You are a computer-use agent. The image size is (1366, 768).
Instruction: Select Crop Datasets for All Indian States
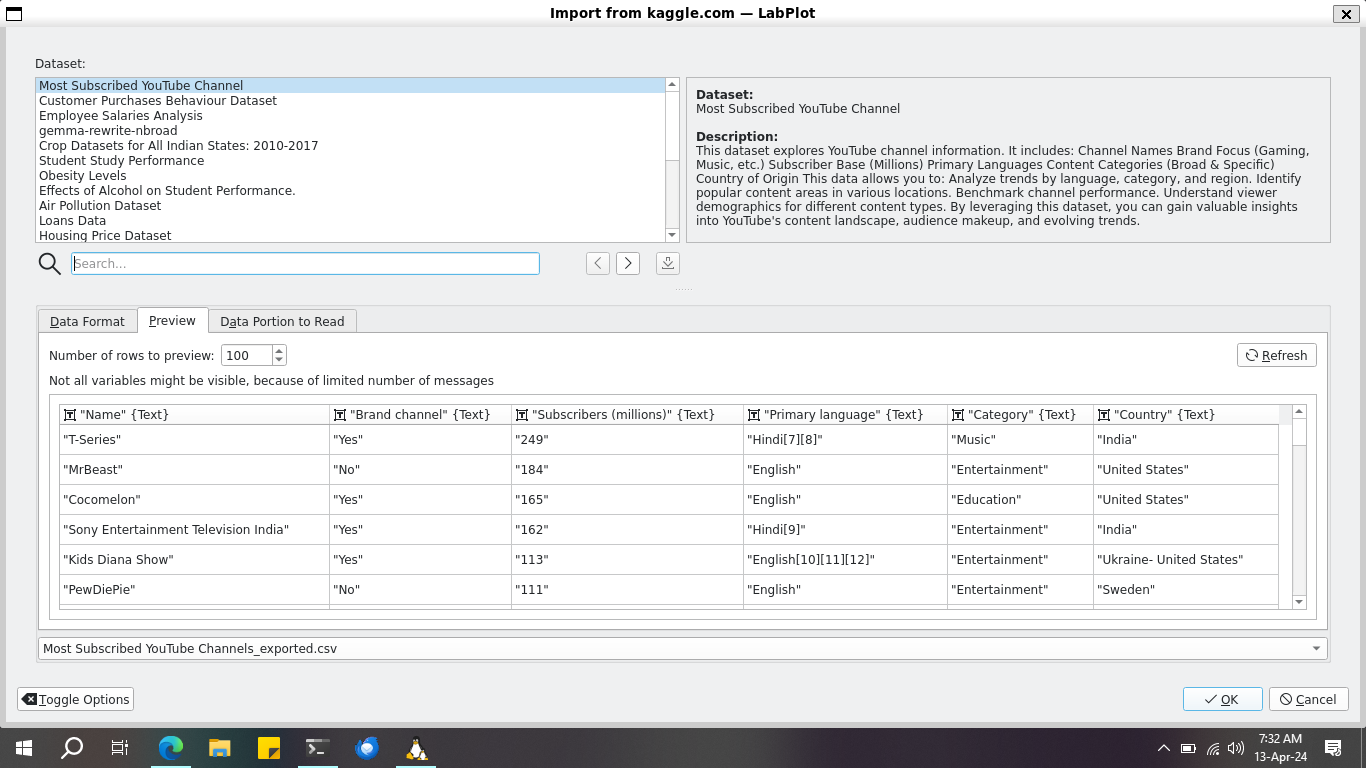[x=350, y=146]
